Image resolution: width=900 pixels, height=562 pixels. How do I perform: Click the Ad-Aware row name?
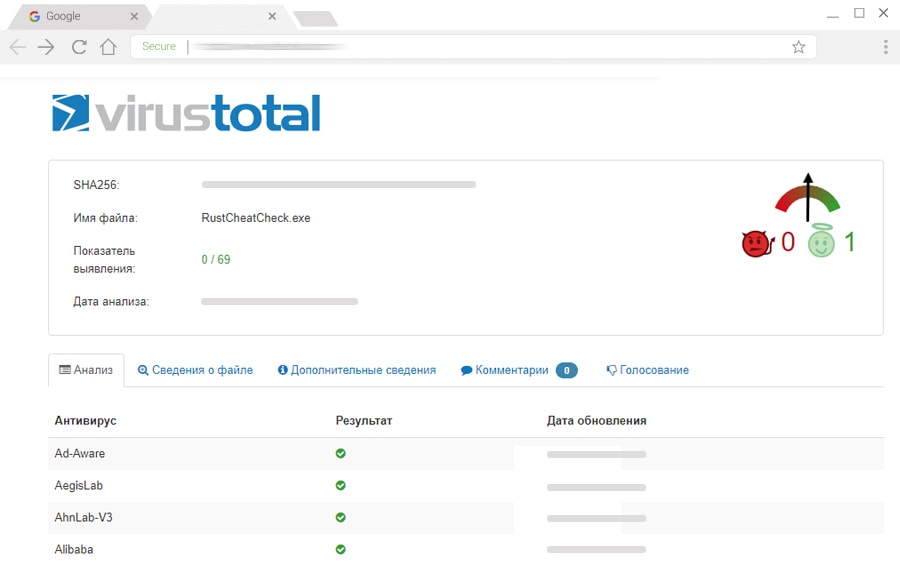point(80,454)
